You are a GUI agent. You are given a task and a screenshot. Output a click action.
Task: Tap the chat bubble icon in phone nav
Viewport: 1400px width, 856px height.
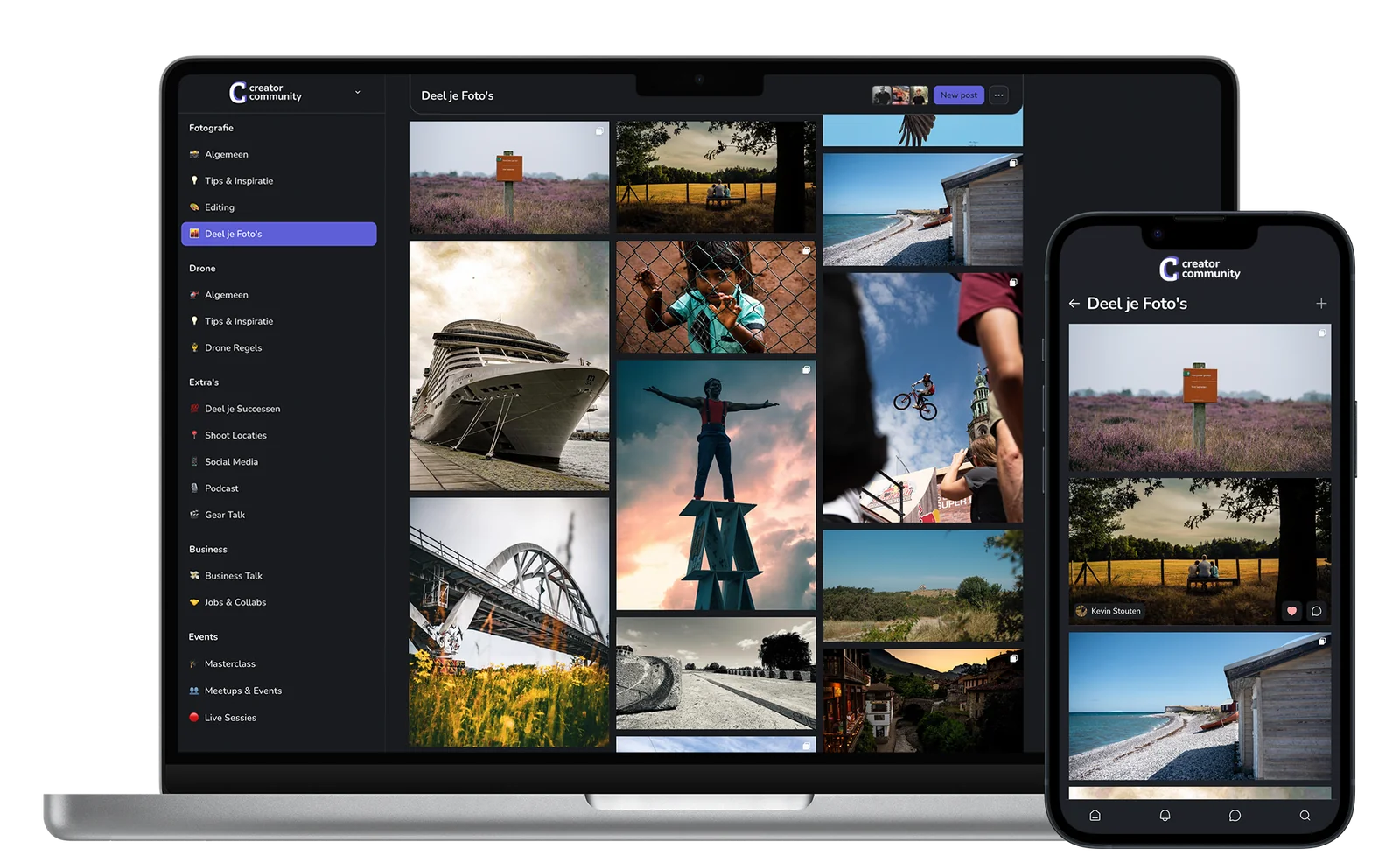1235,816
